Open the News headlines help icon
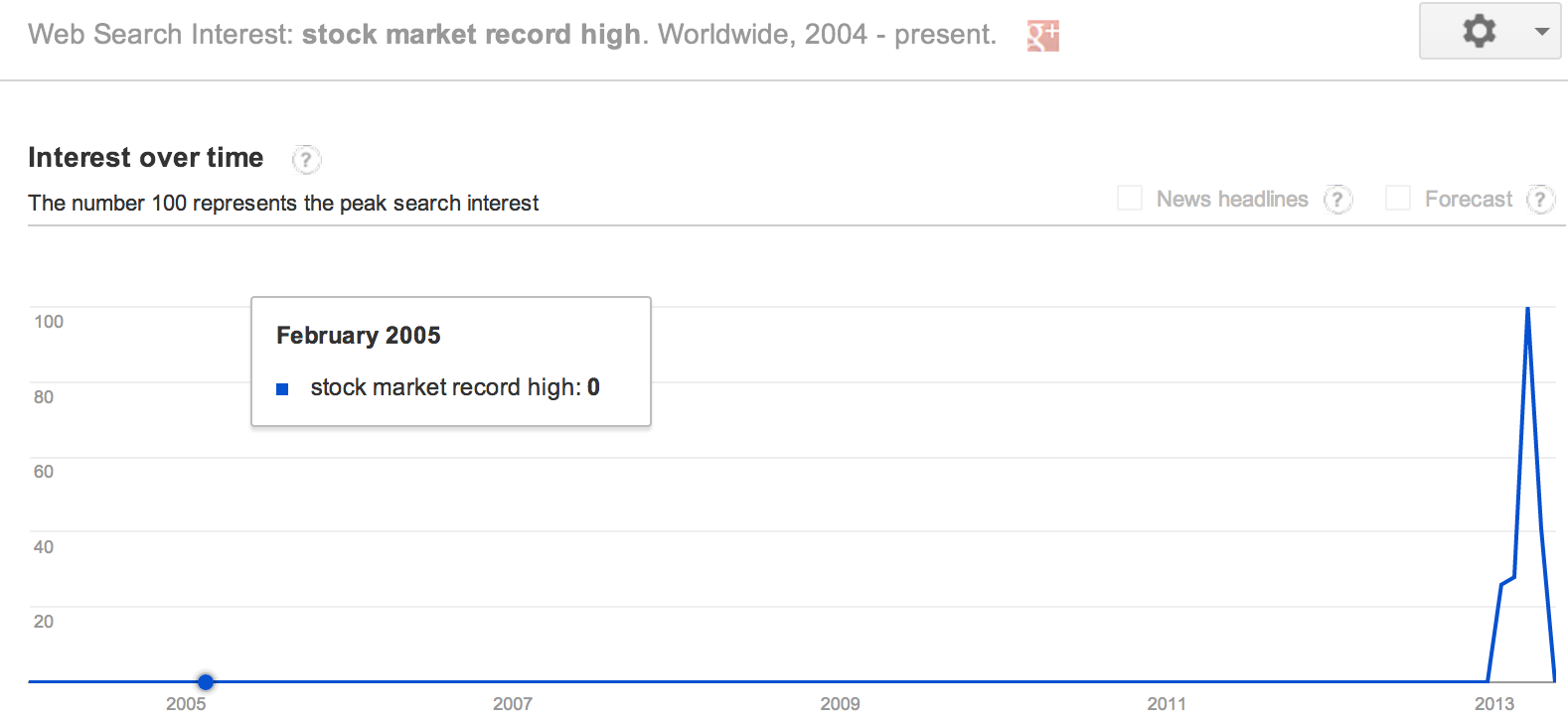The width and height of the screenshot is (1568, 723). [1337, 200]
